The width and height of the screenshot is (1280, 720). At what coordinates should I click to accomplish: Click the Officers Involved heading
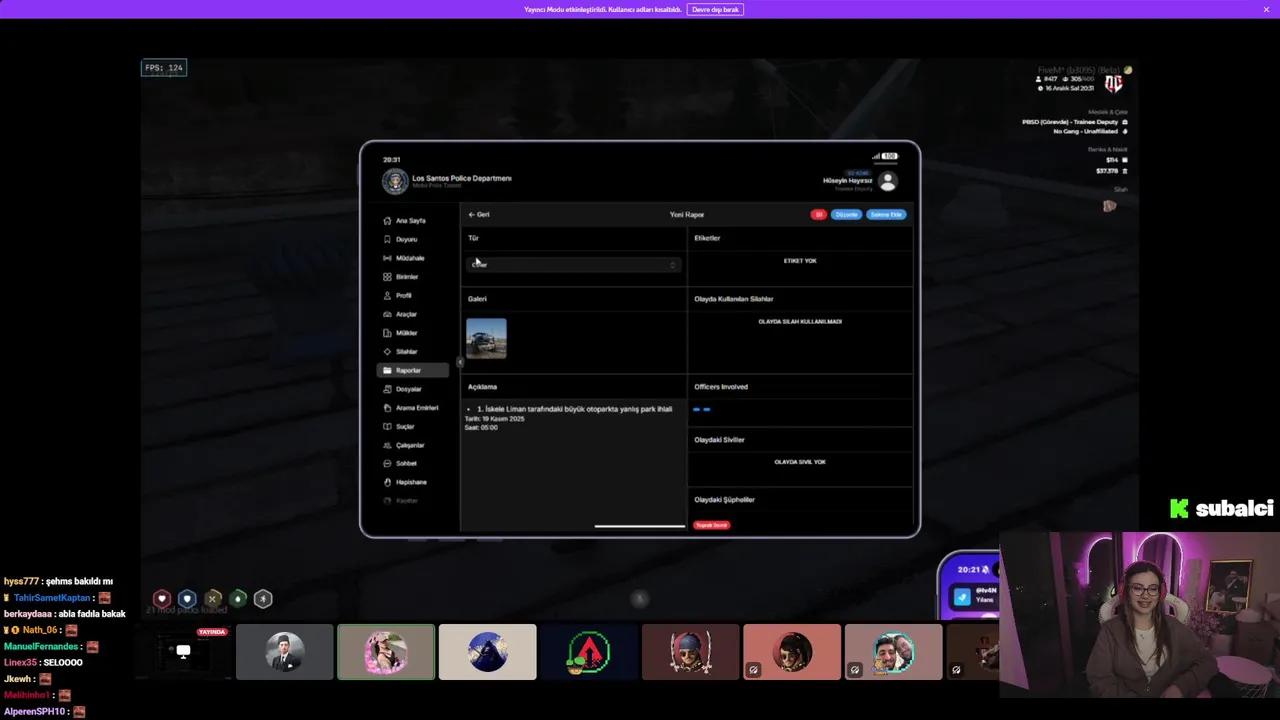point(721,387)
